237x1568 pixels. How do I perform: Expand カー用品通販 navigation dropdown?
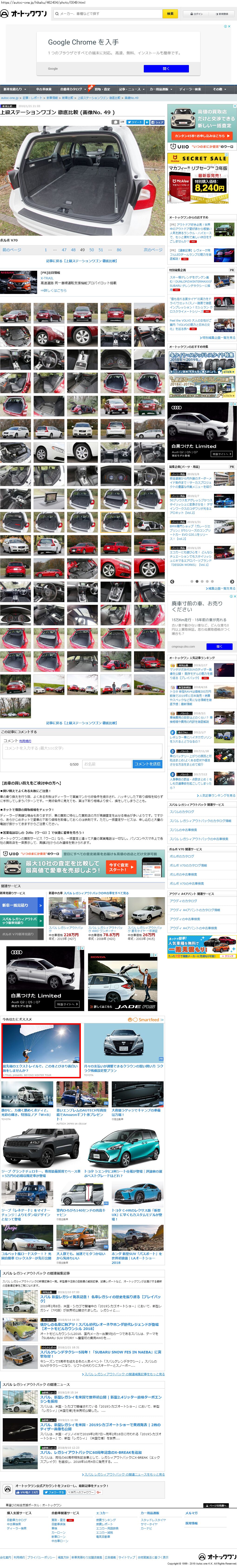(161, 89)
